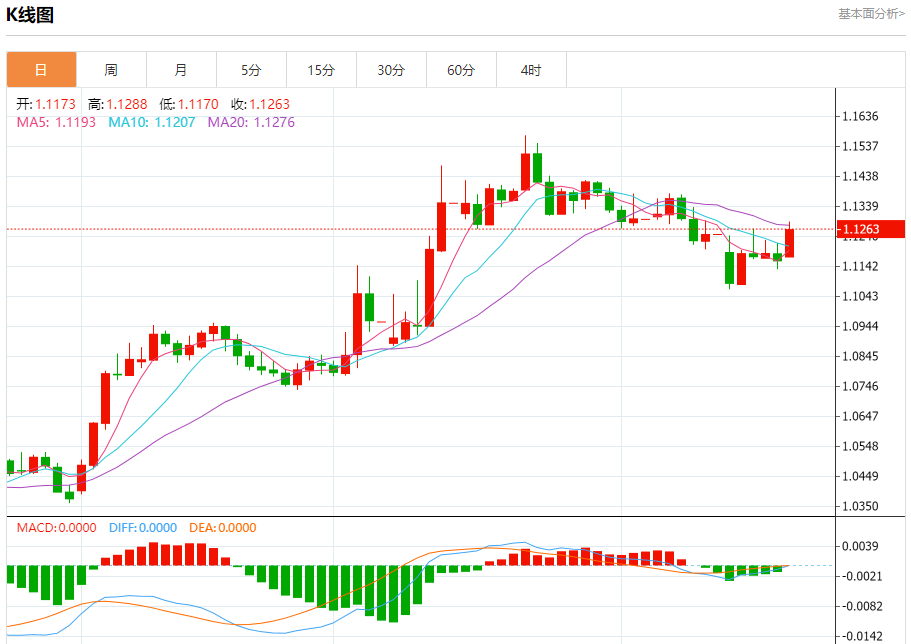Click the MA5: 1.1193 indicator label
Viewport: 911px width, 644px height.
pyautogui.click(x=56, y=122)
